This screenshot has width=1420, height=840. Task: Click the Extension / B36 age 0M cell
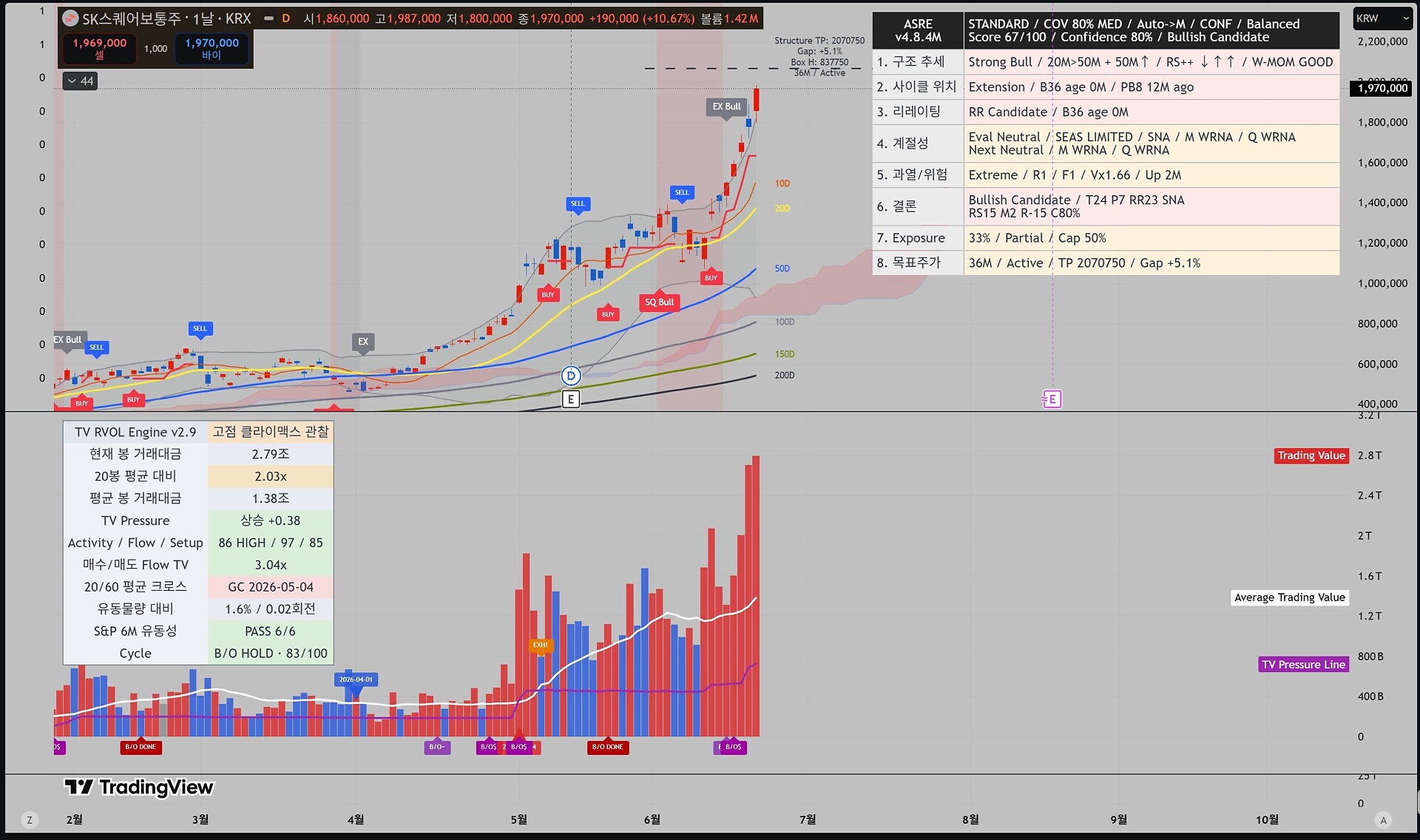1151,87
